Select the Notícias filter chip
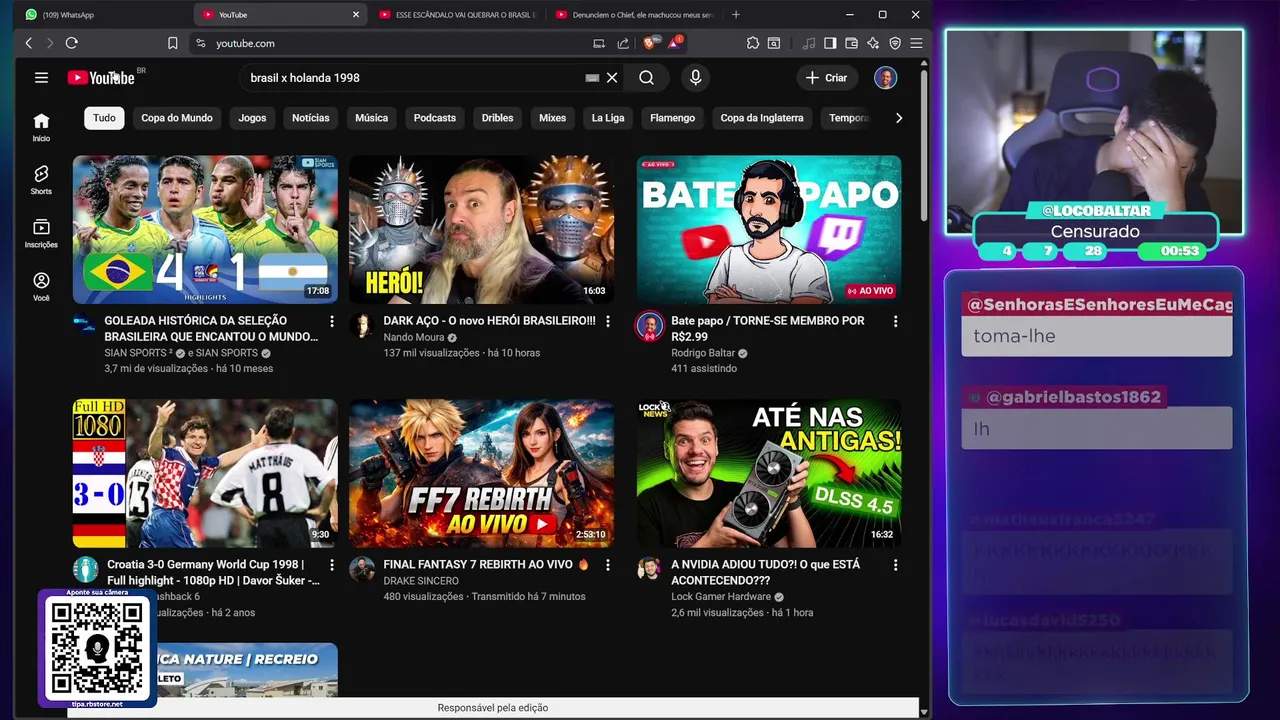Image resolution: width=1280 pixels, height=720 pixels. (x=310, y=118)
